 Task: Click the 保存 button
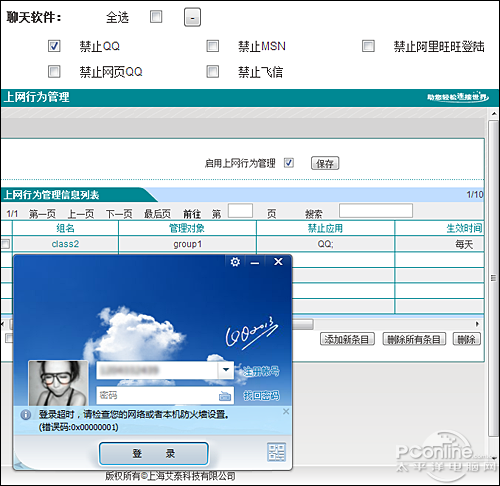click(x=325, y=163)
